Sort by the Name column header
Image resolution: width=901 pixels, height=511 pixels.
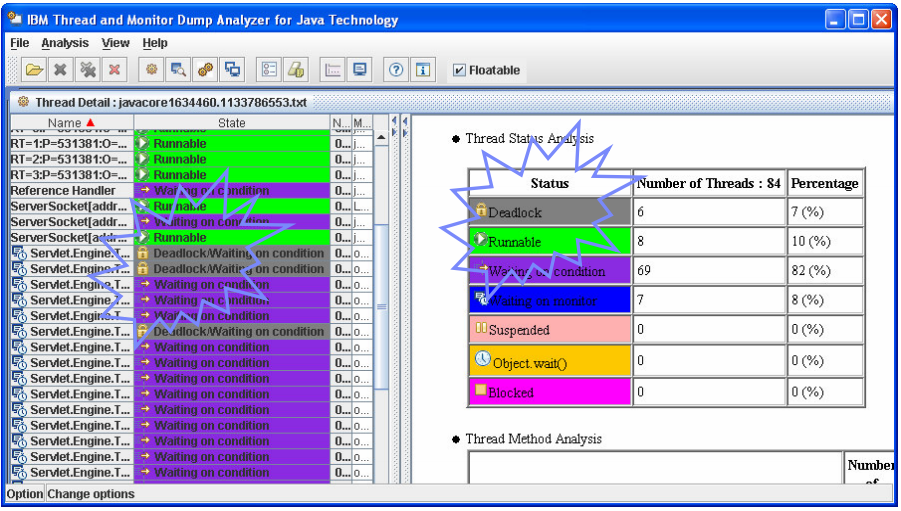click(x=72, y=122)
